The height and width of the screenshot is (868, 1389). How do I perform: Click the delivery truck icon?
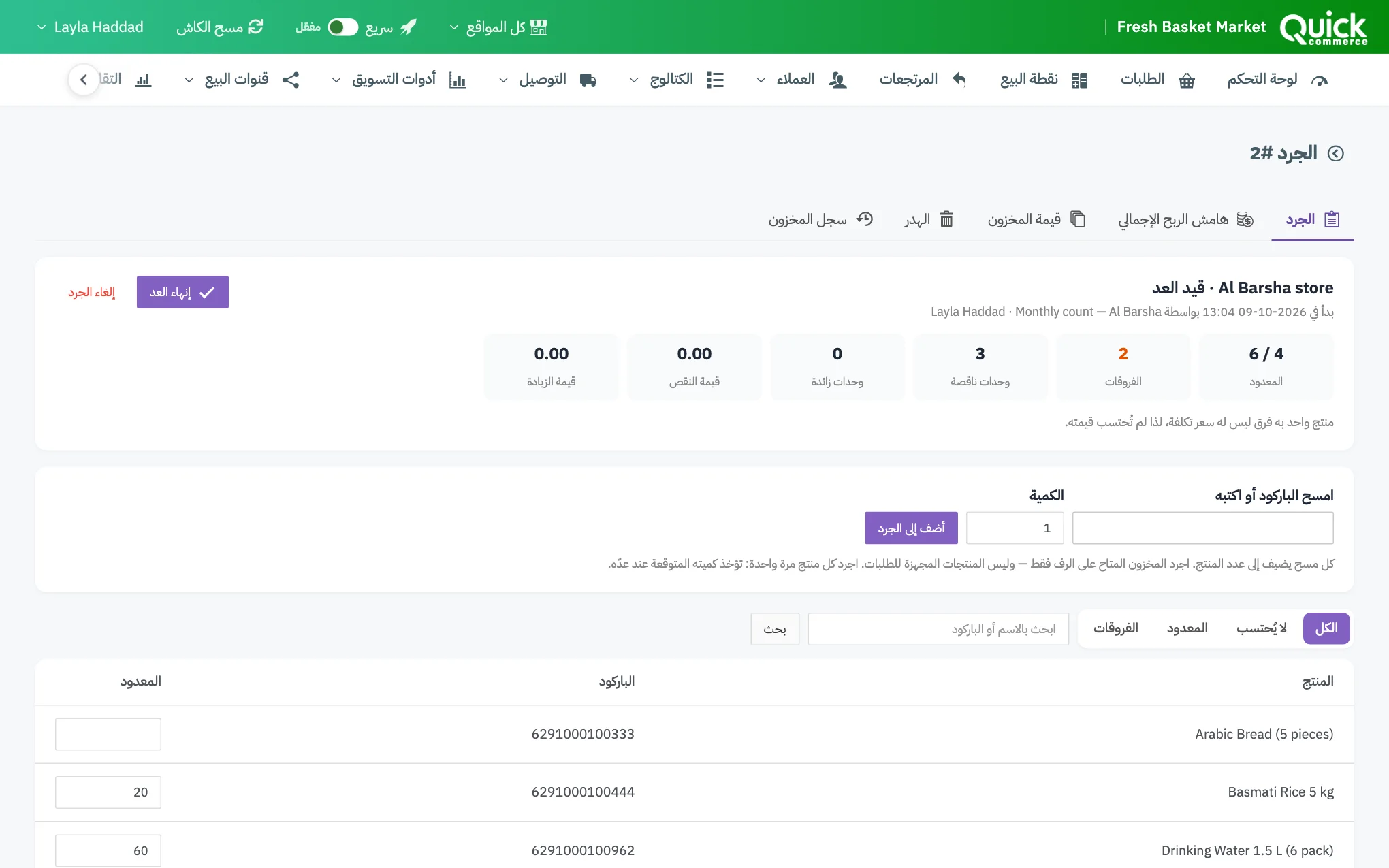[588, 80]
